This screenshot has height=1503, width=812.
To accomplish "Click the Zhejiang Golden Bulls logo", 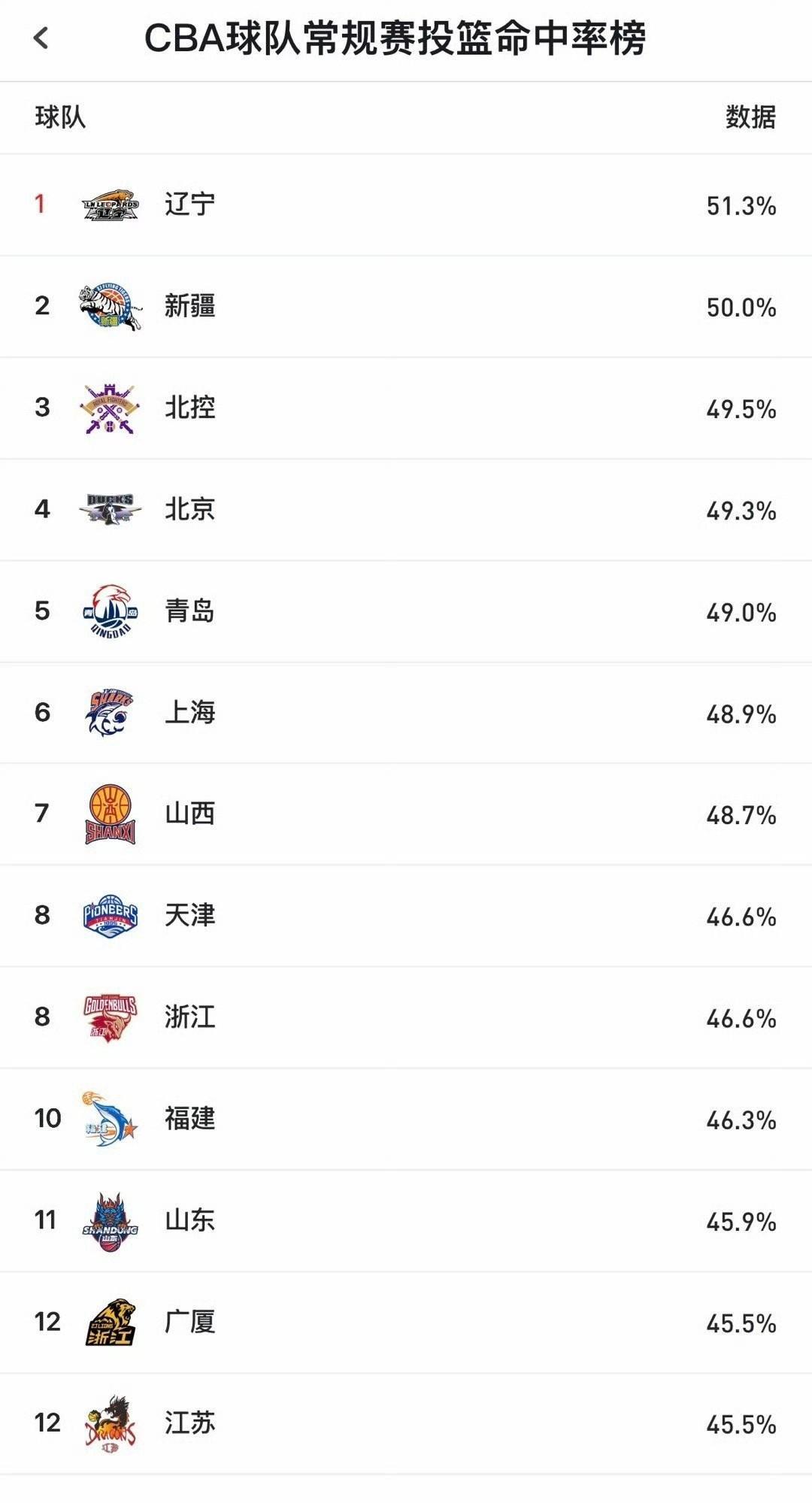I will click(111, 1017).
